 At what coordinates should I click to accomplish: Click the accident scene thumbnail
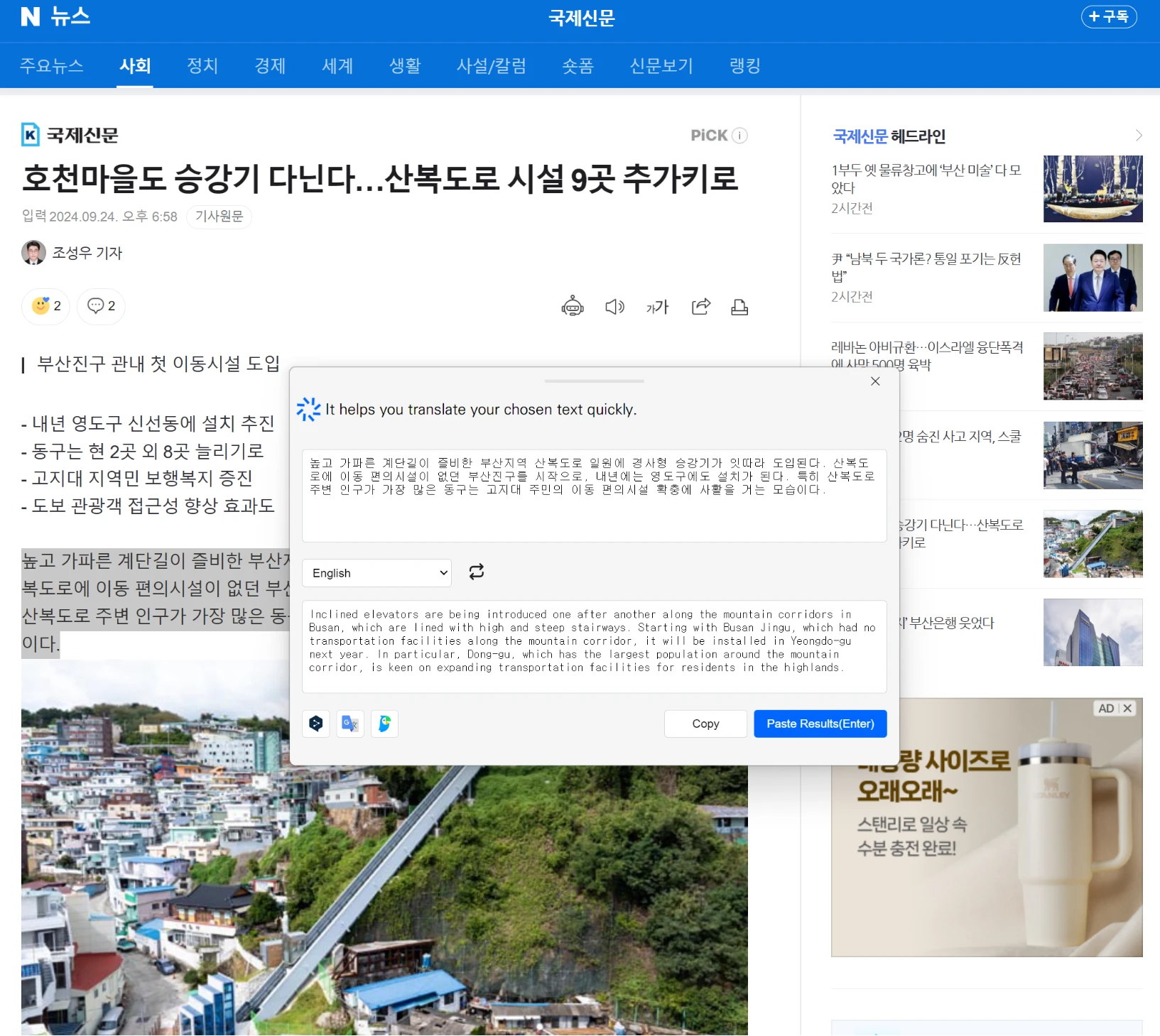point(1093,455)
